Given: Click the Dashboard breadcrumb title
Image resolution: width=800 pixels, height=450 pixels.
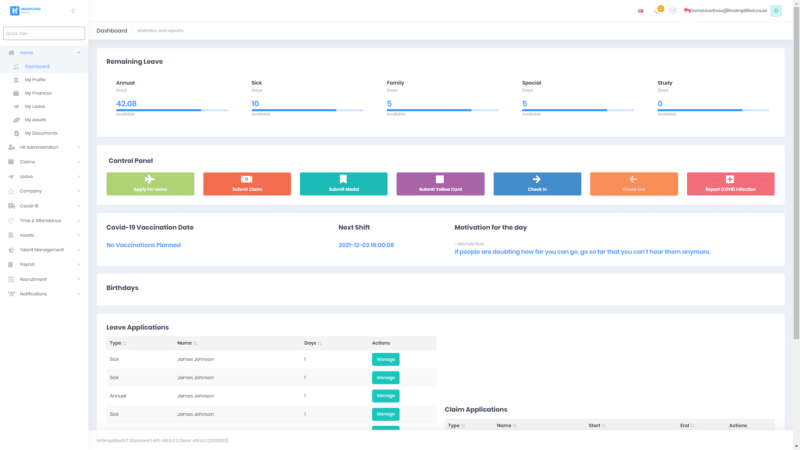Looking at the screenshot, I should pyautogui.click(x=112, y=31).
